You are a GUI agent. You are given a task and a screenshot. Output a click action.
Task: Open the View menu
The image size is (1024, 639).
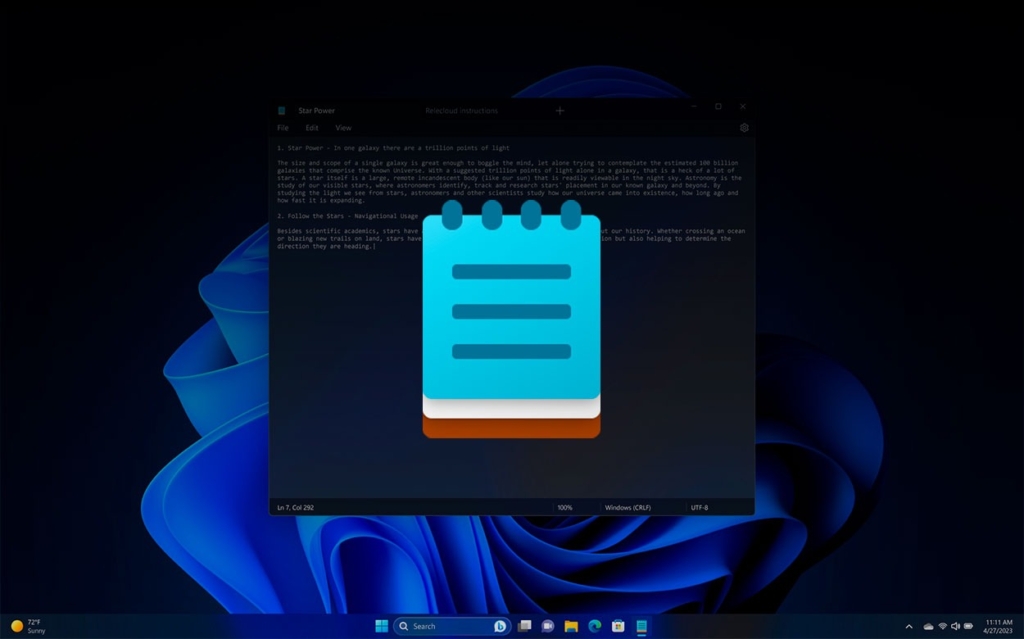(343, 128)
